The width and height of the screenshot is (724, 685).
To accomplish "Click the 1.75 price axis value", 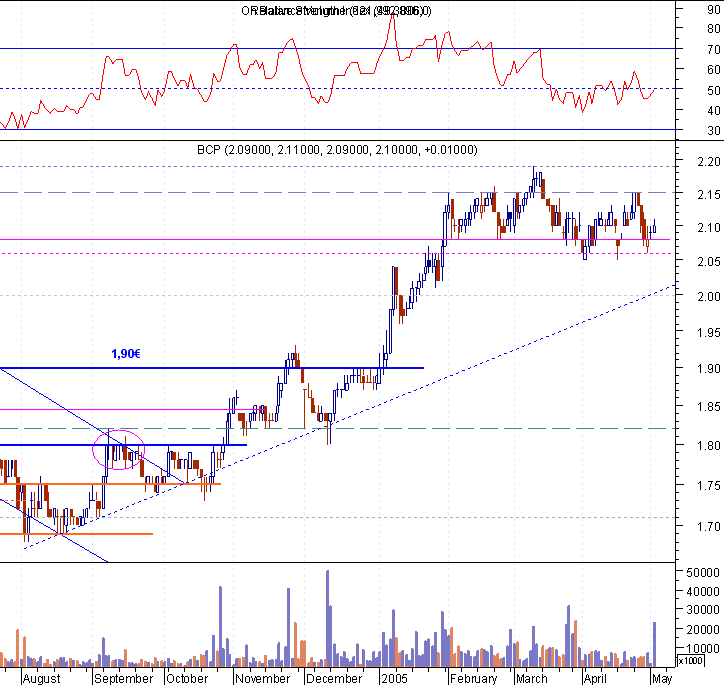I will [708, 486].
